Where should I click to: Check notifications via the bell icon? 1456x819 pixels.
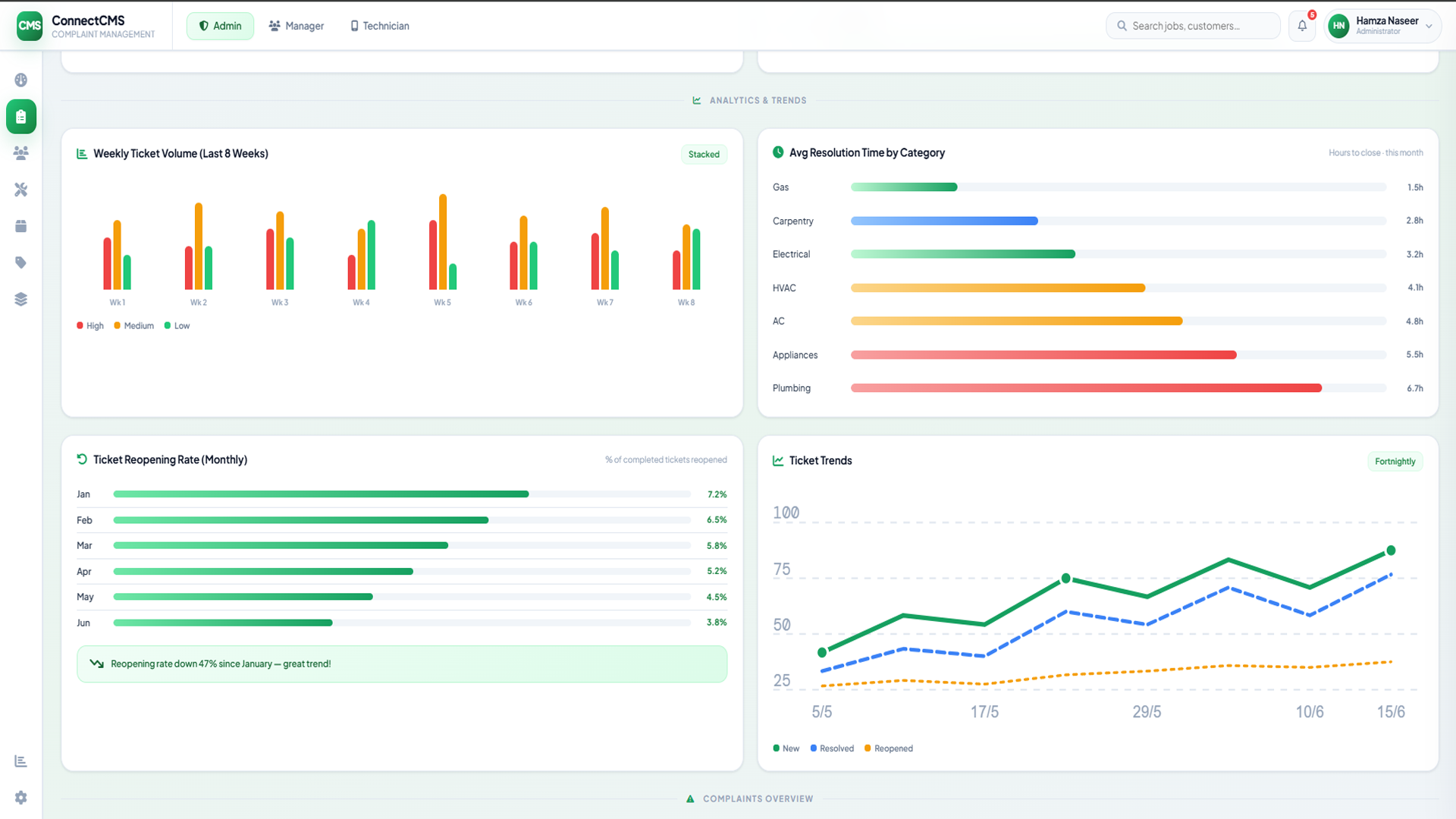(x=1302, y=26)
